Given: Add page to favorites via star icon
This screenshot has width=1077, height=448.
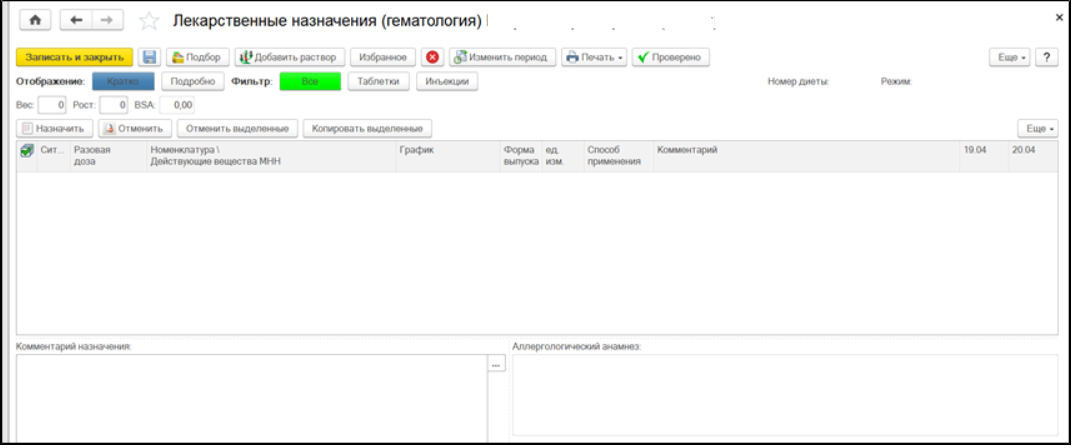Looking at the screenshot, I should [x=149, y=21].
